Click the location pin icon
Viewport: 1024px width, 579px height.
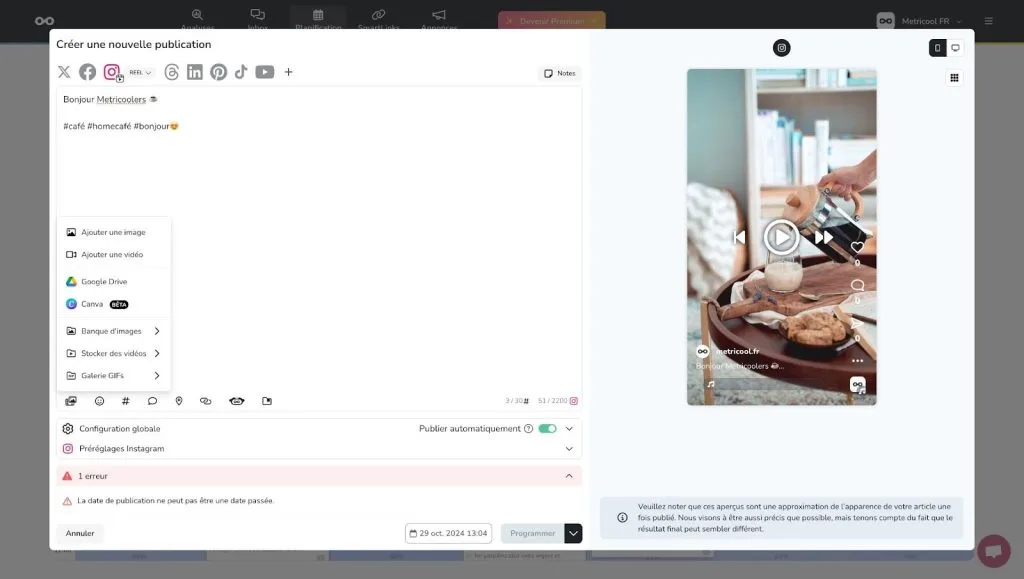point(179,401)
